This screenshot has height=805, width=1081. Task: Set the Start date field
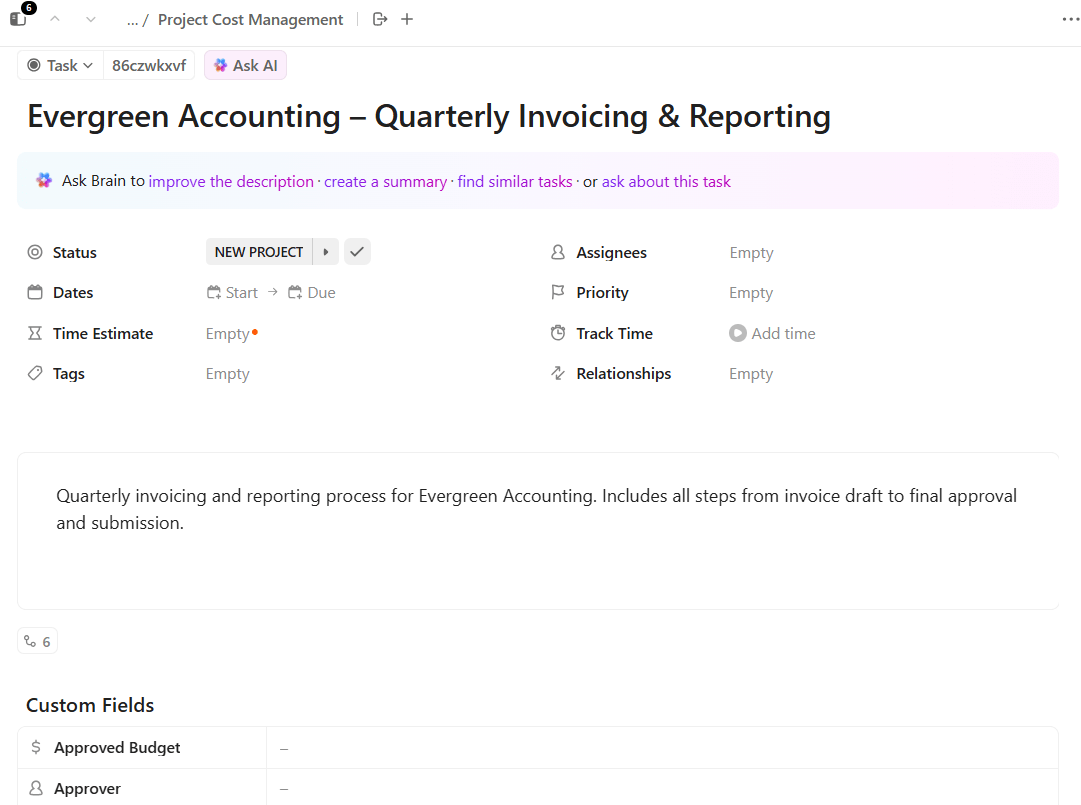tap(240, 292)
